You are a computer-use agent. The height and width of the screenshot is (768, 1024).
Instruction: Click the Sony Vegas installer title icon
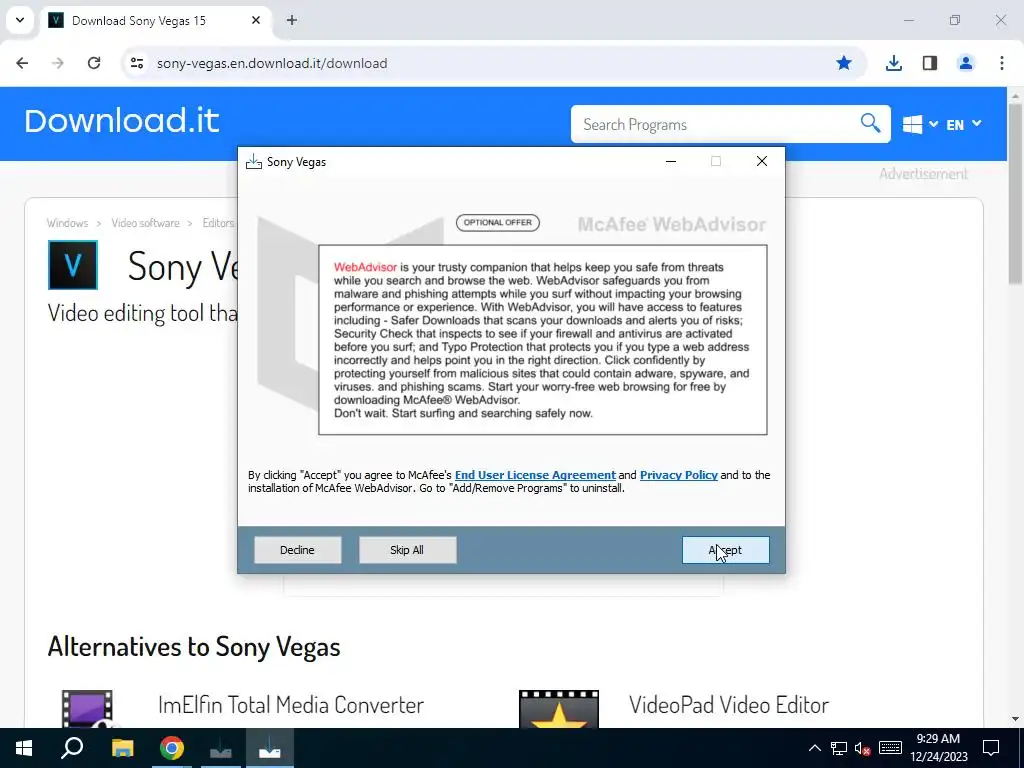(253, 162)
